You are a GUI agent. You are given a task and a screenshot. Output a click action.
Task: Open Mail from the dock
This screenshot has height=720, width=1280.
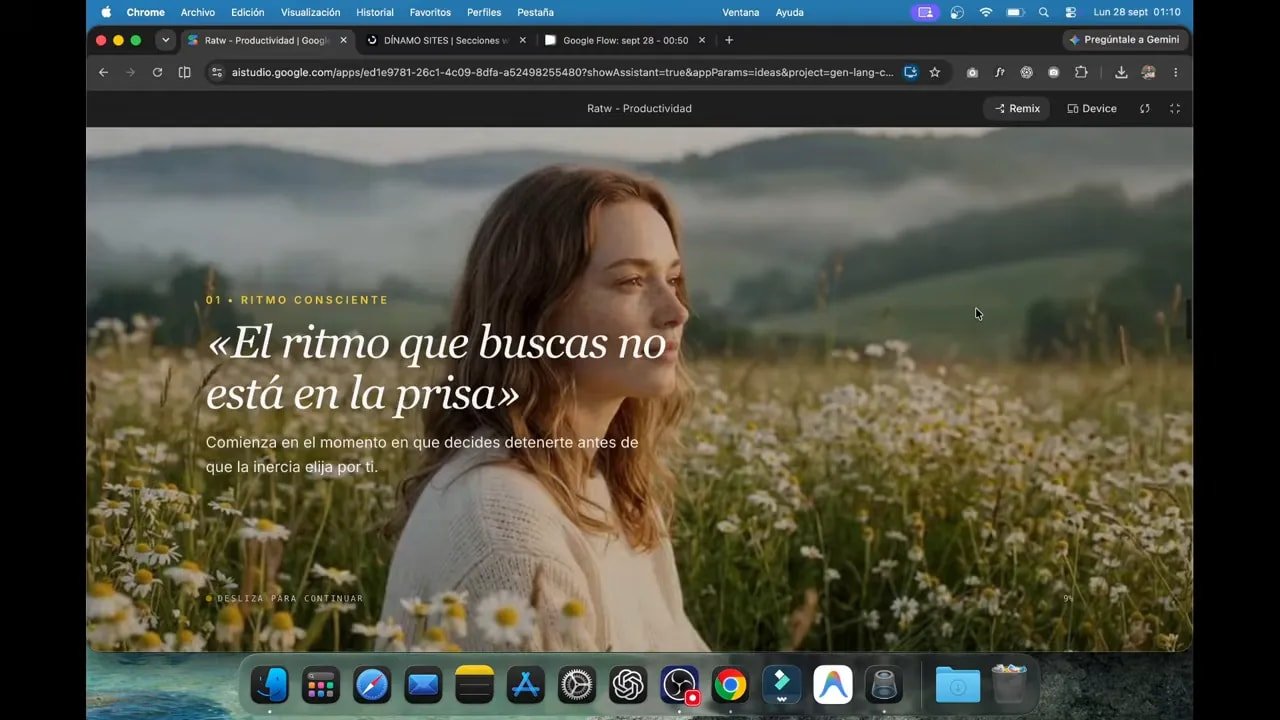[x=423, y=685]
